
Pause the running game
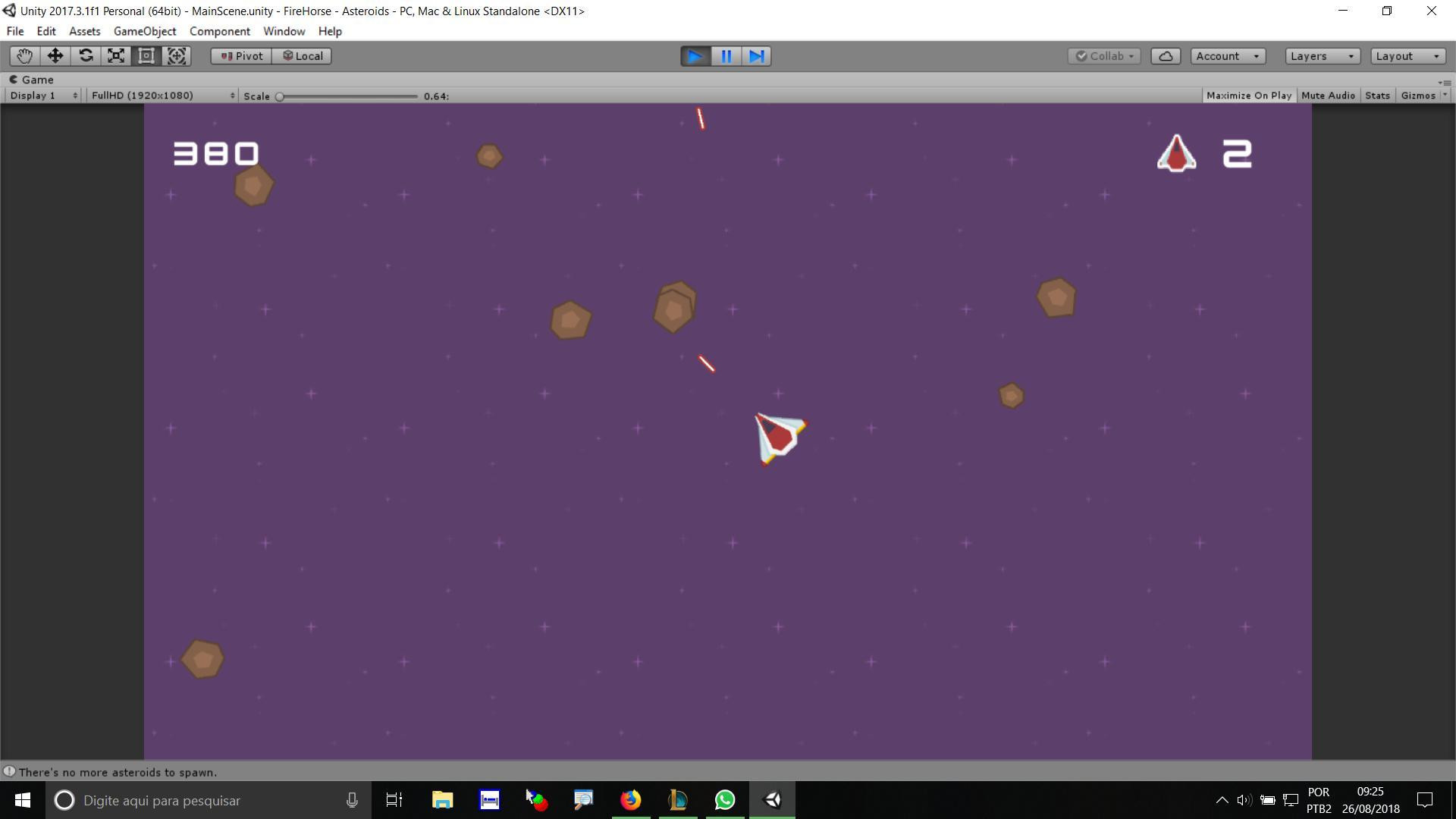(726, 56)
